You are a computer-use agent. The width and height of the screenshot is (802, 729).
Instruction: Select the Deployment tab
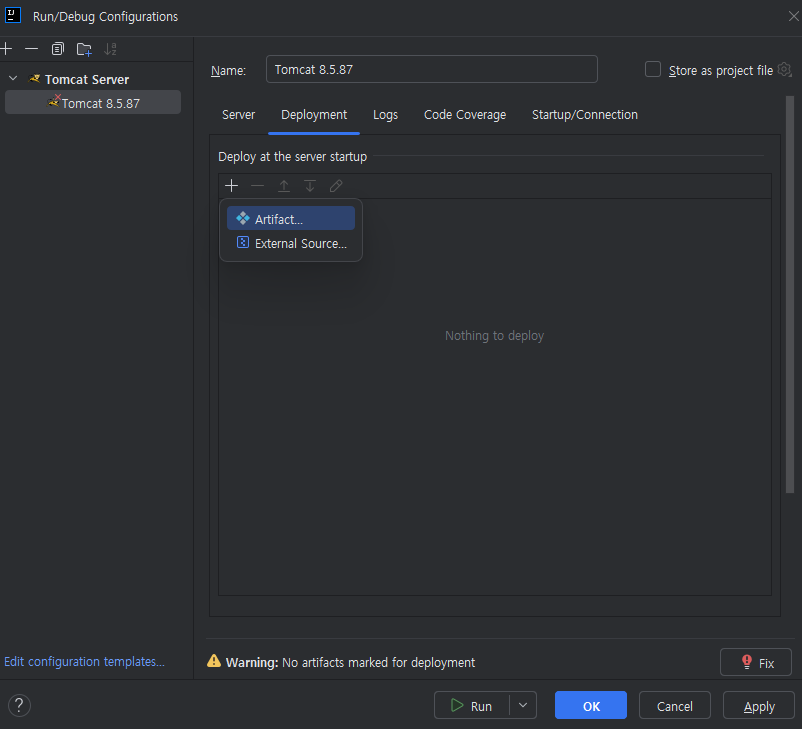click(314, 115)
